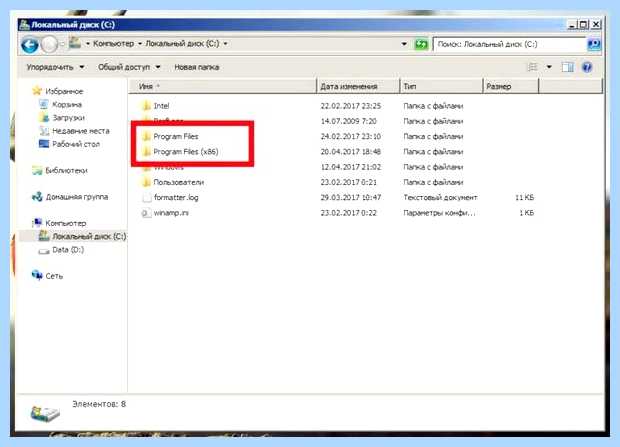Viewport: 620px width, 447px height.
Task: Click the Сеть network icon
Action: click(x=37, y=275)
